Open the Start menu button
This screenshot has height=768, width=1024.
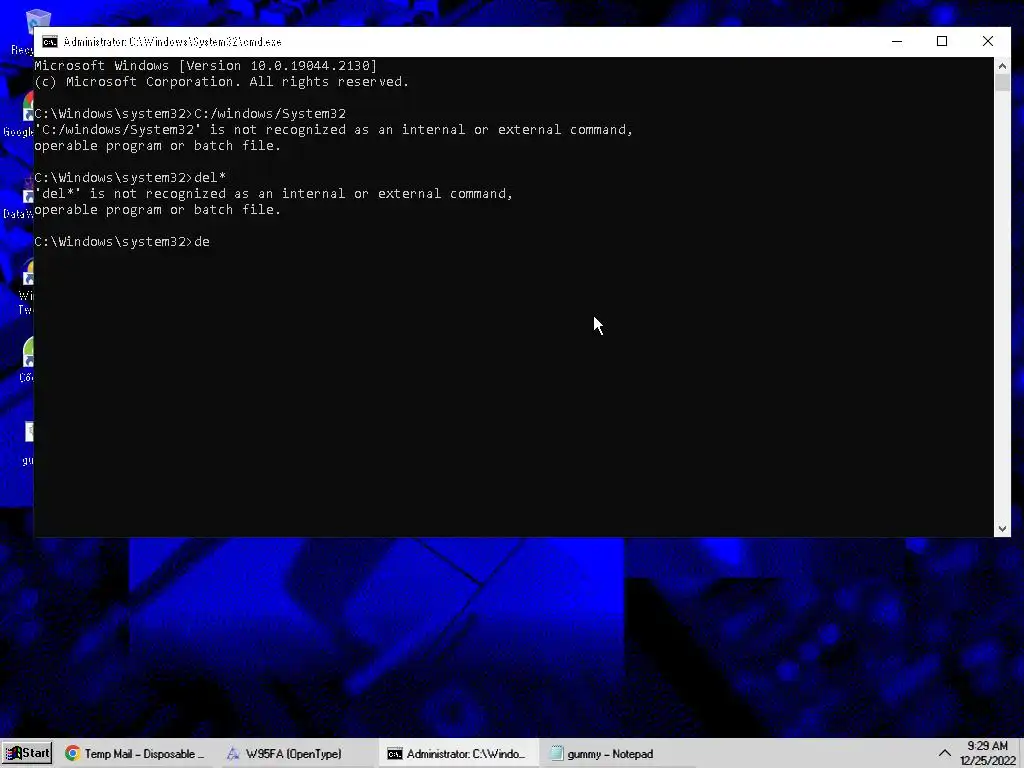27,753
